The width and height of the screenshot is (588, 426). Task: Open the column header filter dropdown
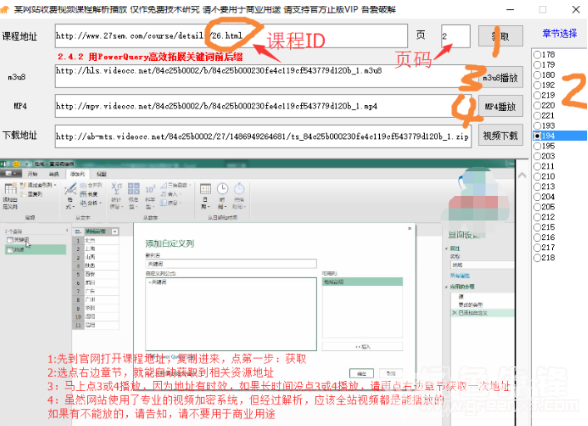coord(115,231)
